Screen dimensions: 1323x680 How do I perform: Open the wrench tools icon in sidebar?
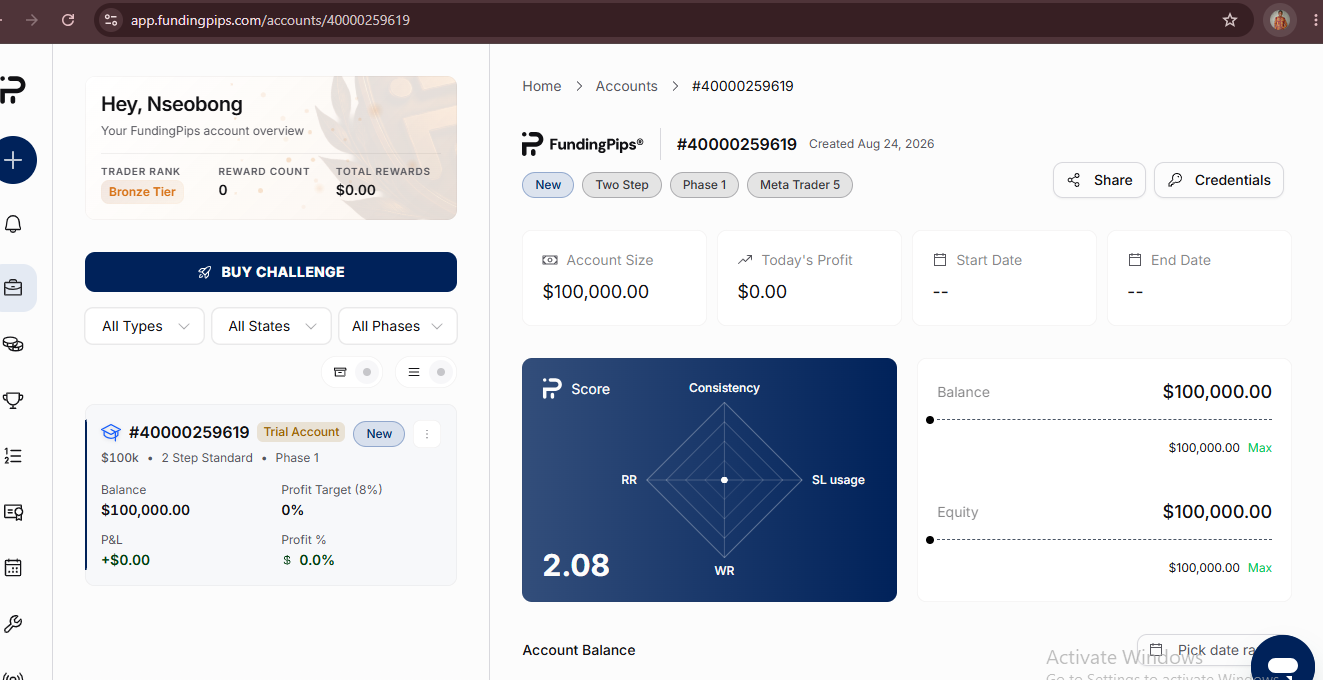[13, 624]
